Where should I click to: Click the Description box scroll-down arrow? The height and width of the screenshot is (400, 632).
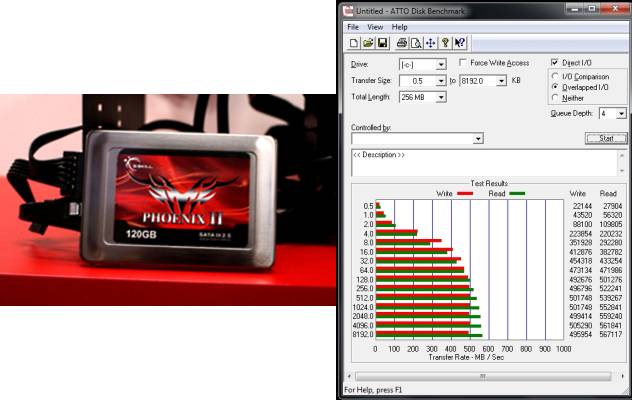(x=622, y=171)
